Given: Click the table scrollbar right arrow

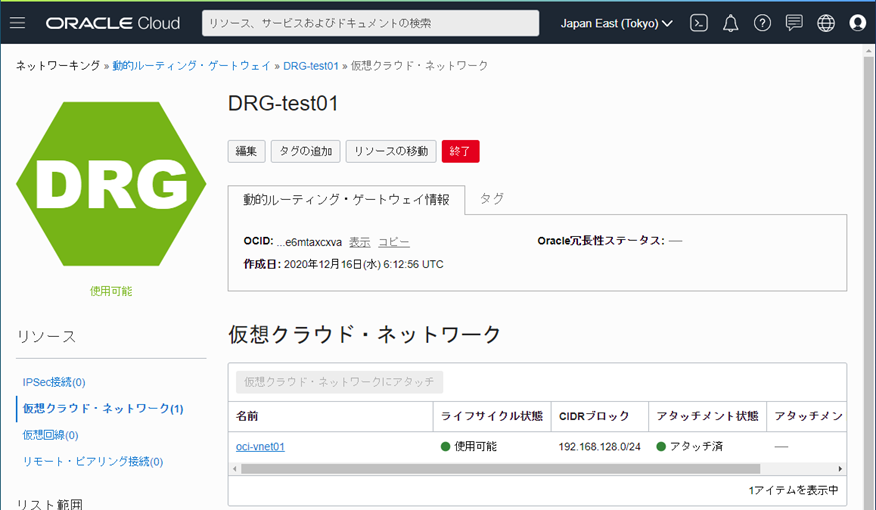Looking at the screenshot, I should coord(840,469).
